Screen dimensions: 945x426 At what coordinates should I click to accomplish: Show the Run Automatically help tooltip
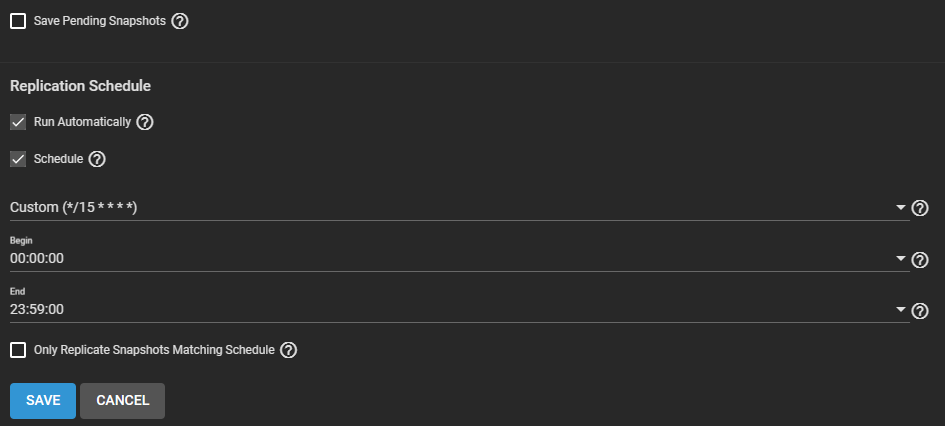pyautogui.click(x=145, y=122)
